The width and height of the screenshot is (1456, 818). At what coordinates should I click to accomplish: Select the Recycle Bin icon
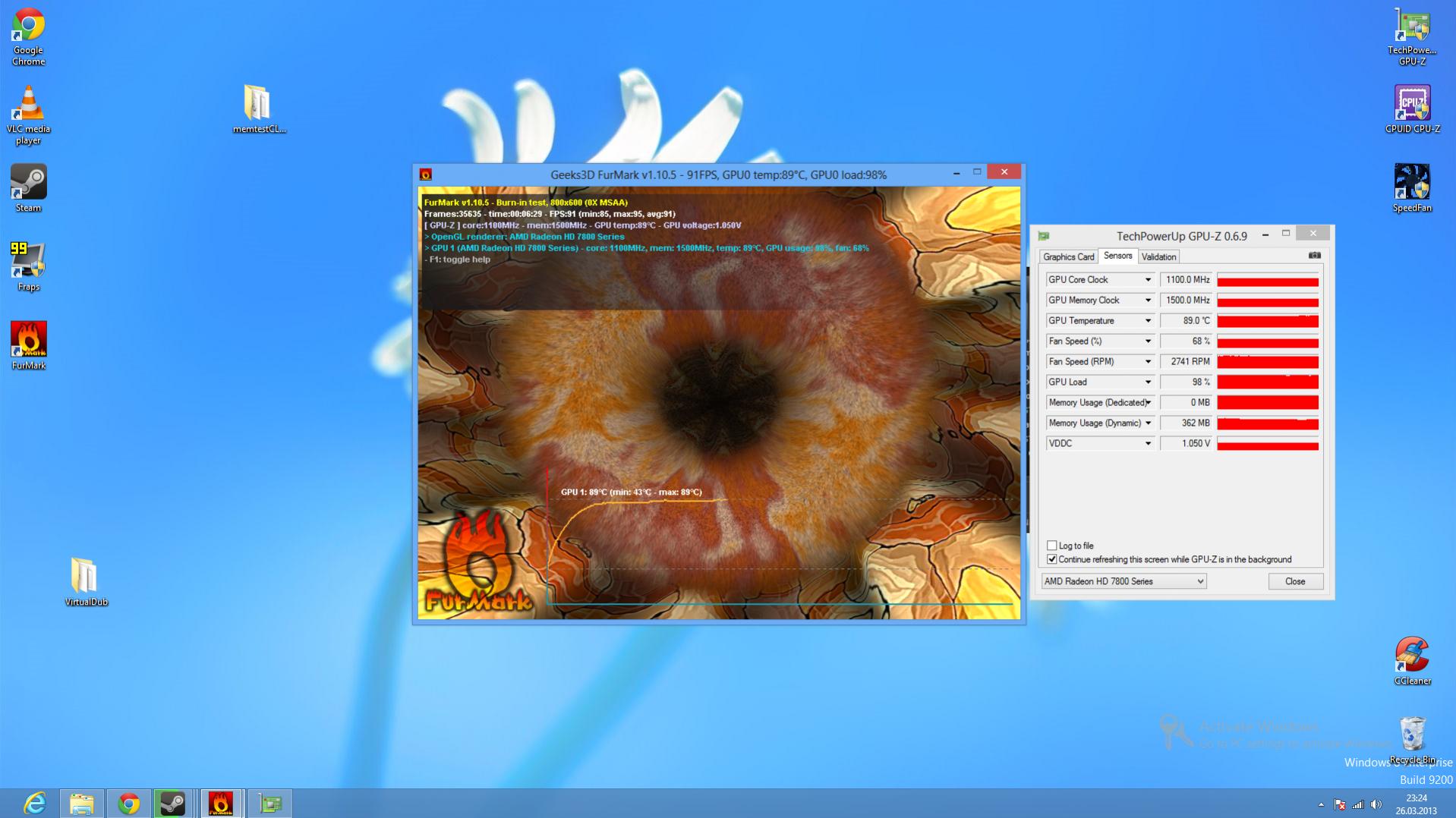coord(1412,740)
